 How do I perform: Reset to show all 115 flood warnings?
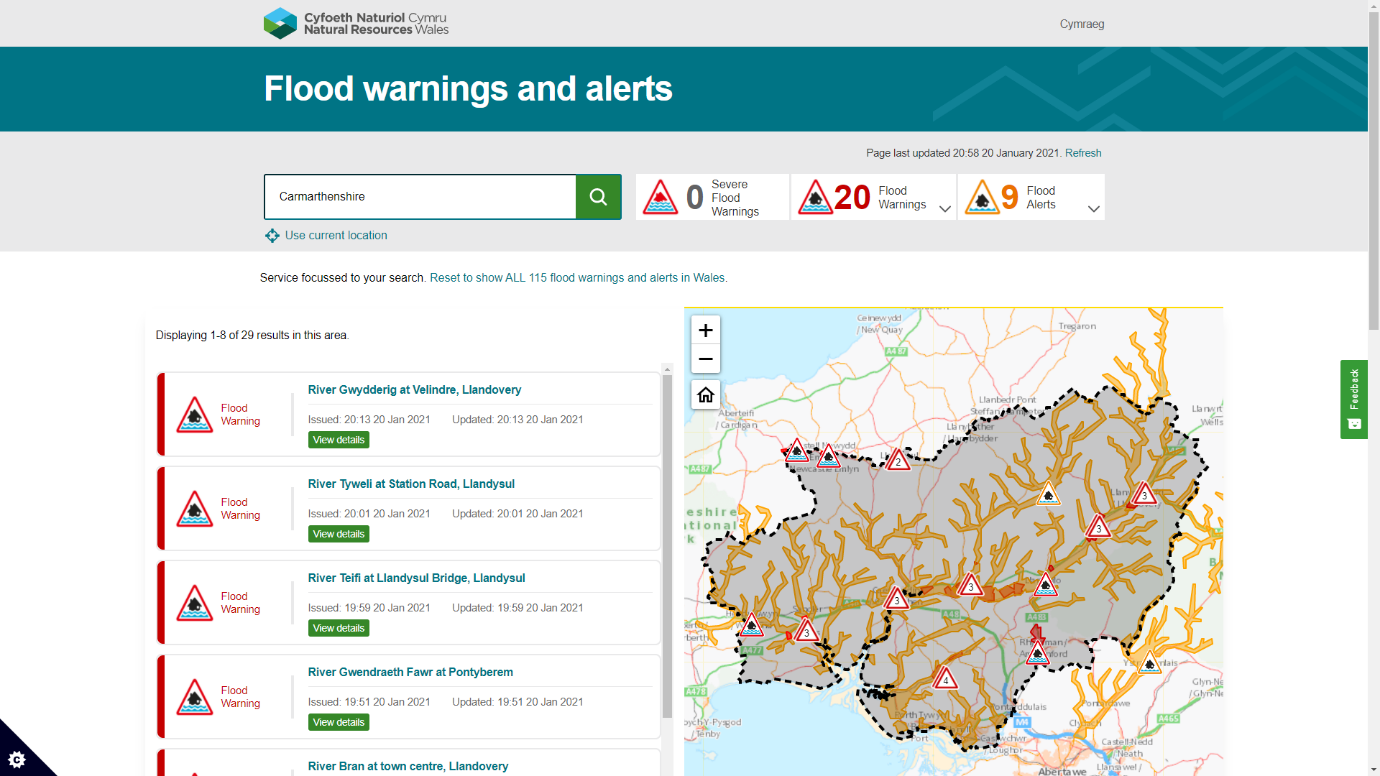point(577,277)
